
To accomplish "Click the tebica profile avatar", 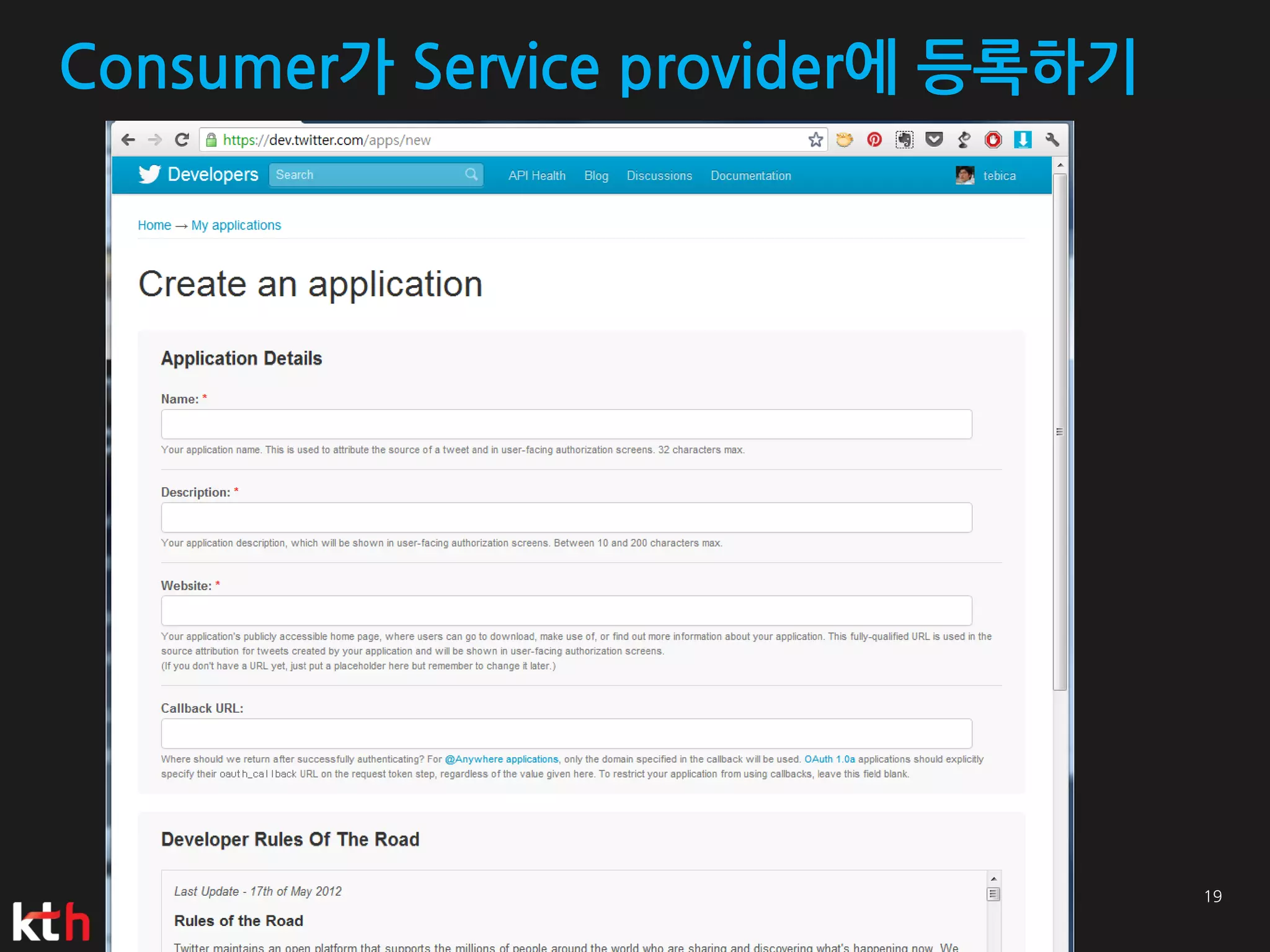I will 965,175.
